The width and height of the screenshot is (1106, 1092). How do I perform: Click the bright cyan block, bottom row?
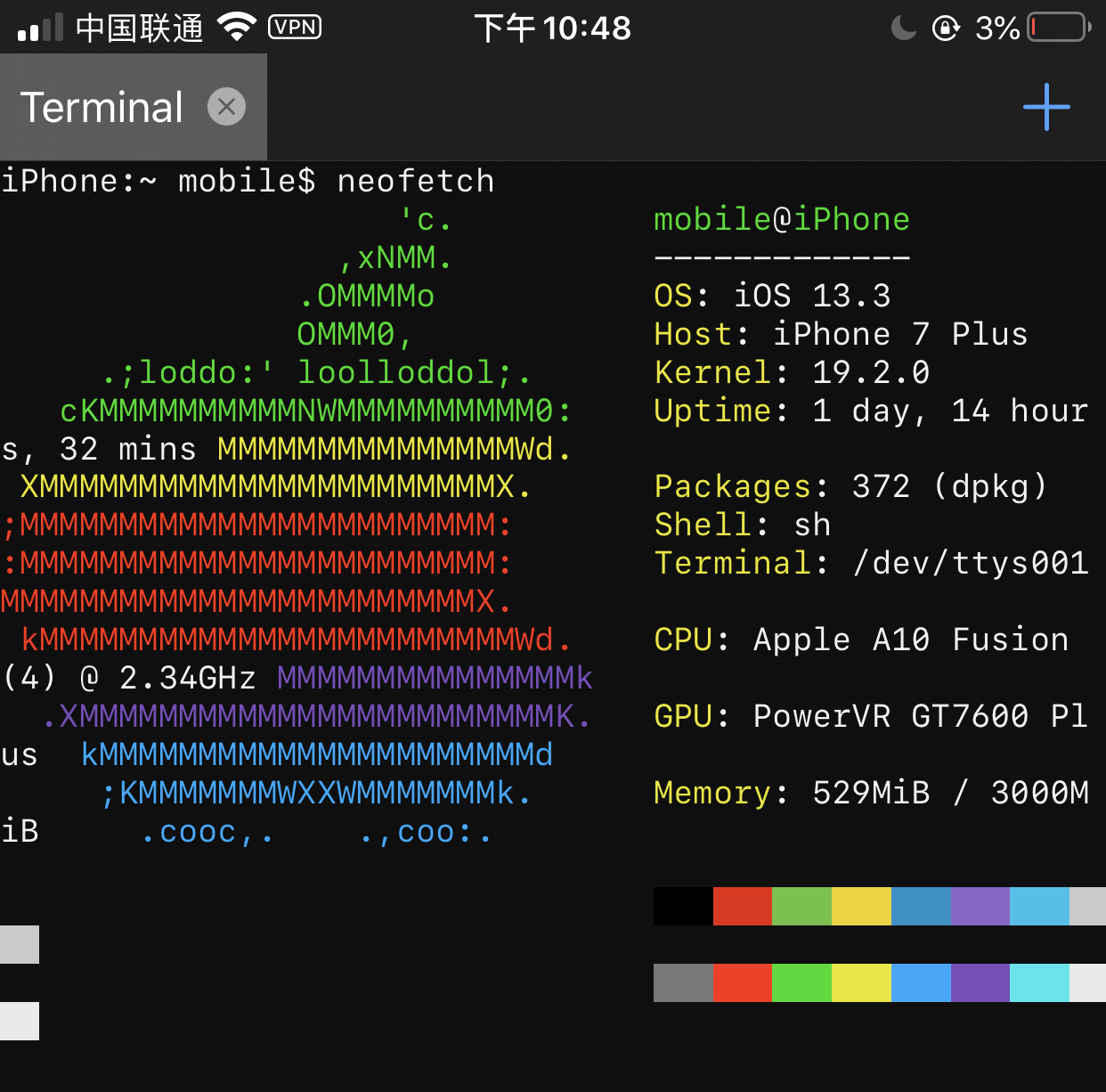1040,982
